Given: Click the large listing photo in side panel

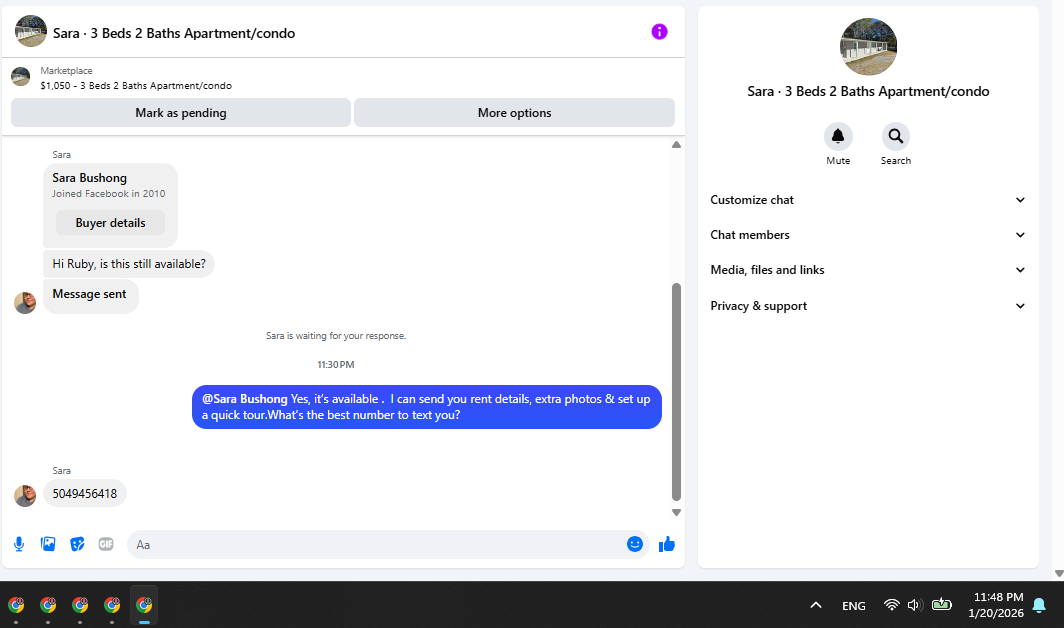Looking at the screenshot, I should pos(868,47).
